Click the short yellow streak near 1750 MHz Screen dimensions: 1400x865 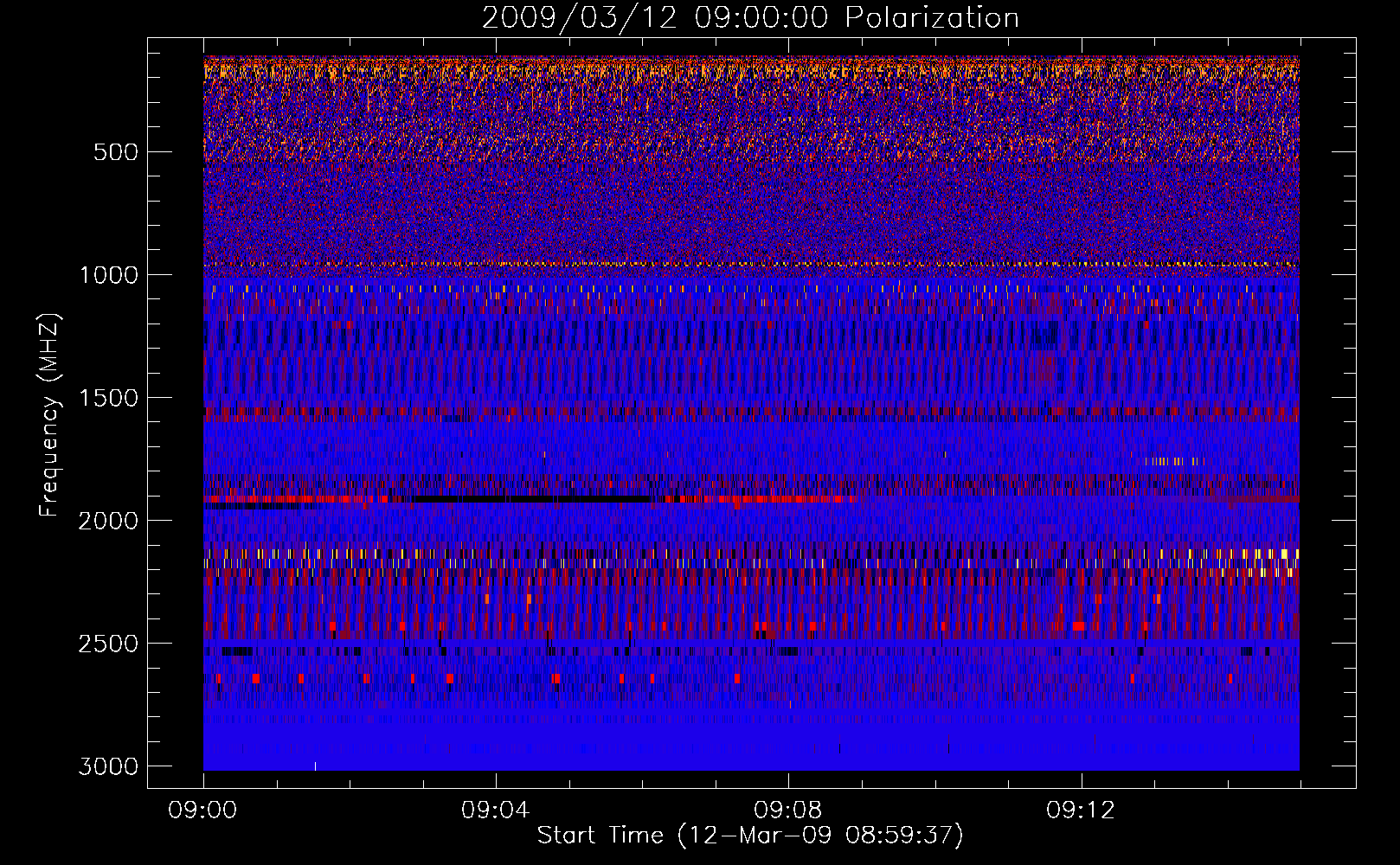1173,461
